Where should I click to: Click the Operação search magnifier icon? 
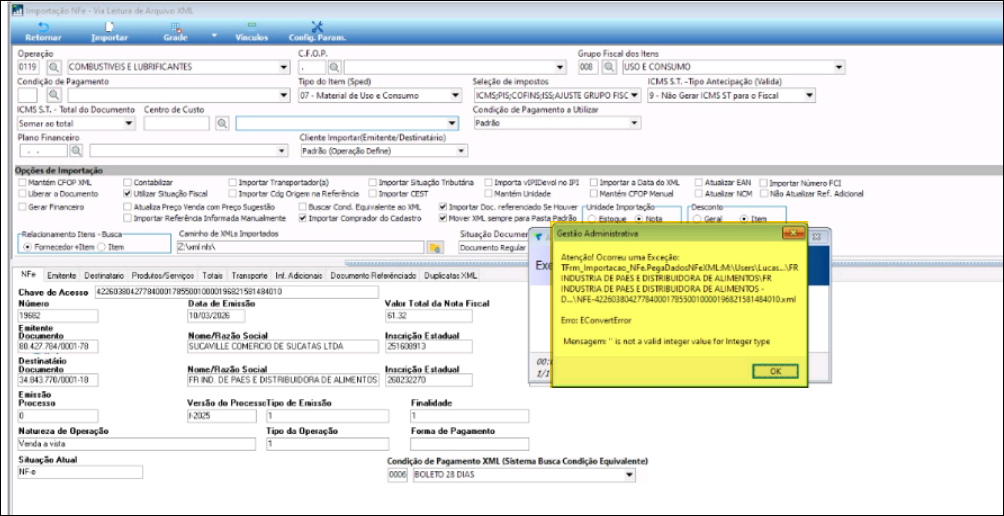pos(55,68)
